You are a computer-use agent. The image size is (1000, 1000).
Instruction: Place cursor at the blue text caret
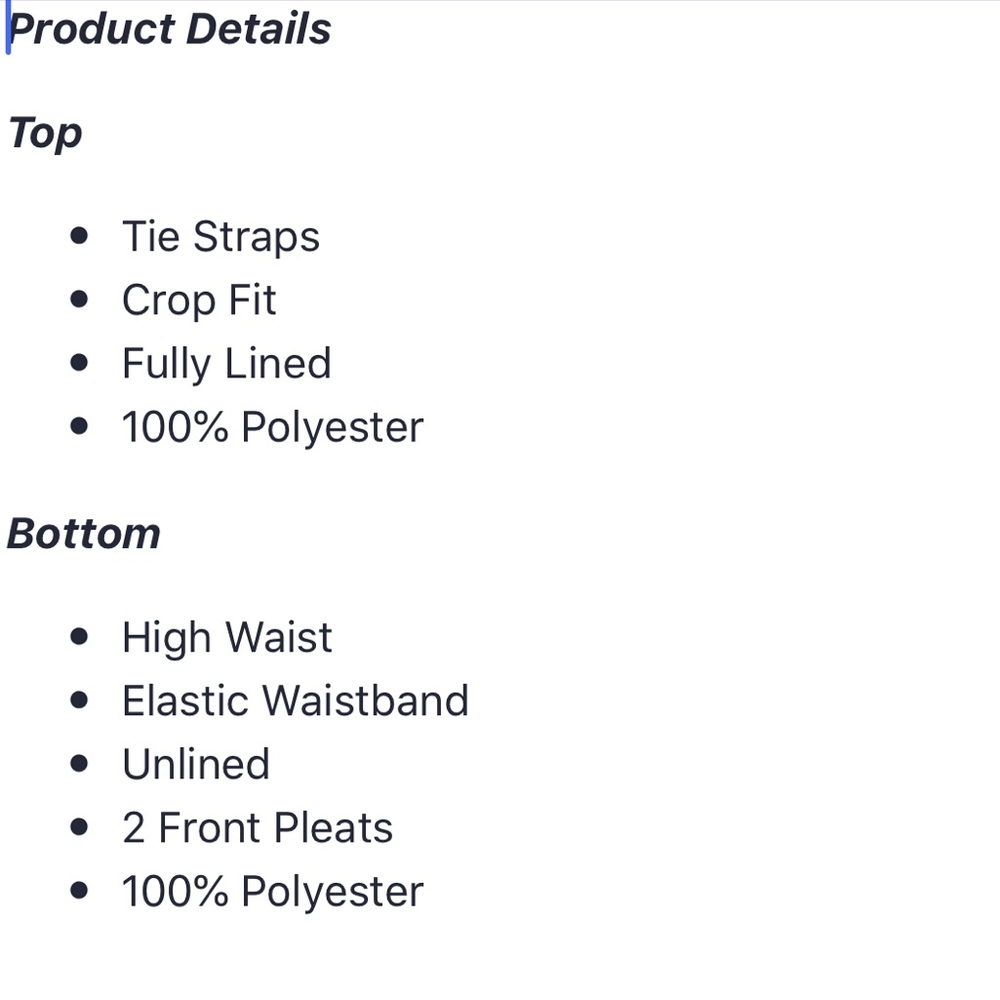point(8,30)
